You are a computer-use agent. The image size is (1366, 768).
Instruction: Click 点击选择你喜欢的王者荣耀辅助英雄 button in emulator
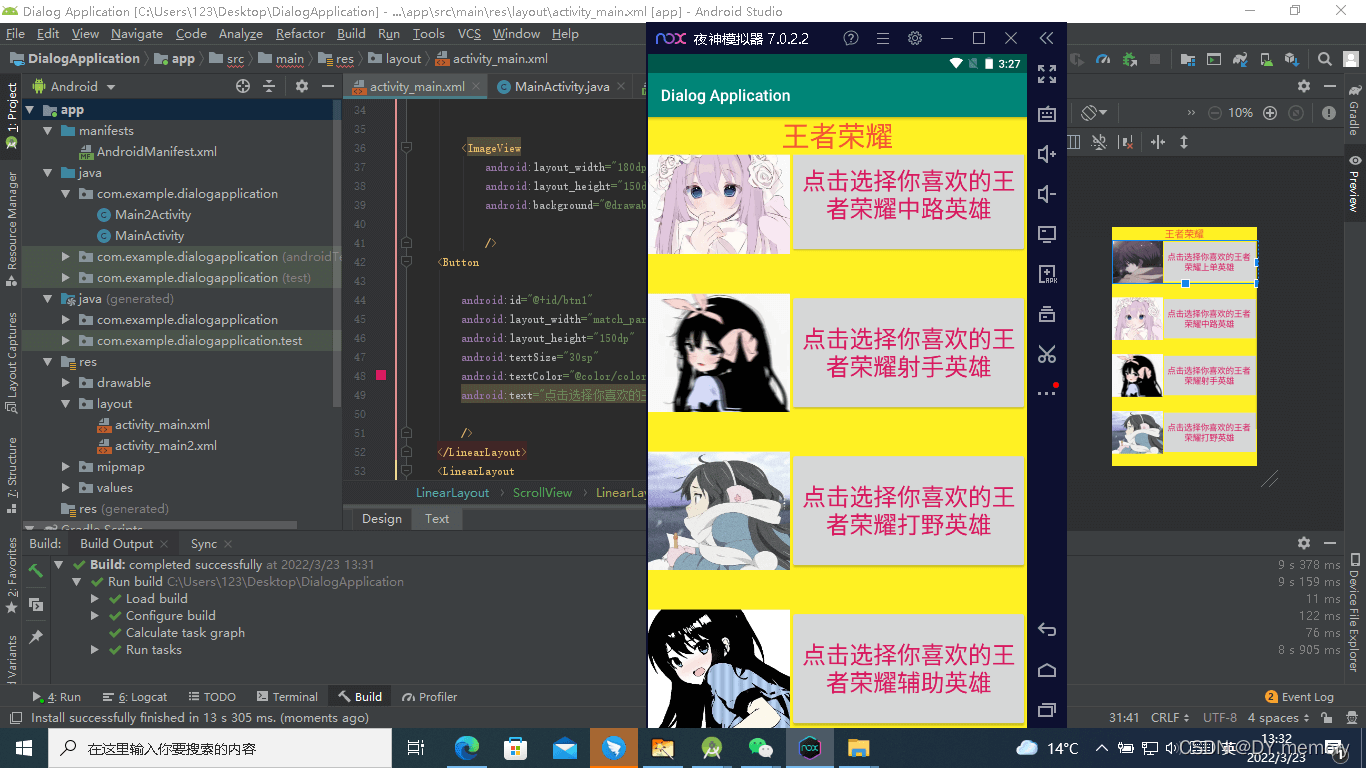point(908,668)
